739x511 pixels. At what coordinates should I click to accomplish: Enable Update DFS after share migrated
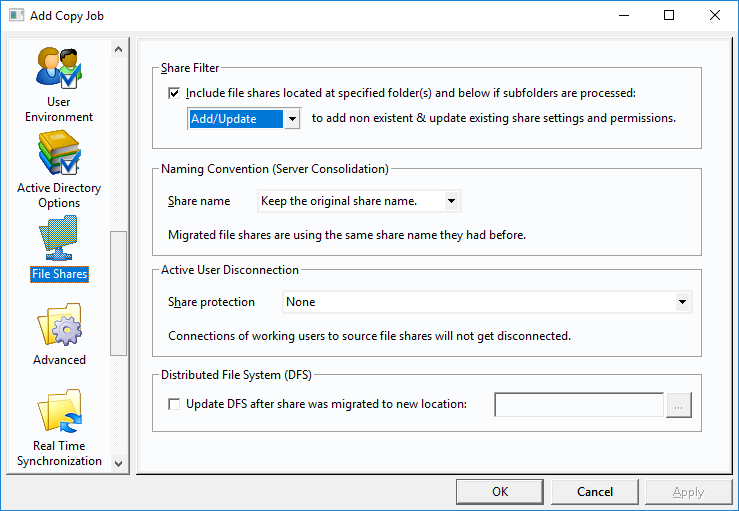[x=174, y=404]
